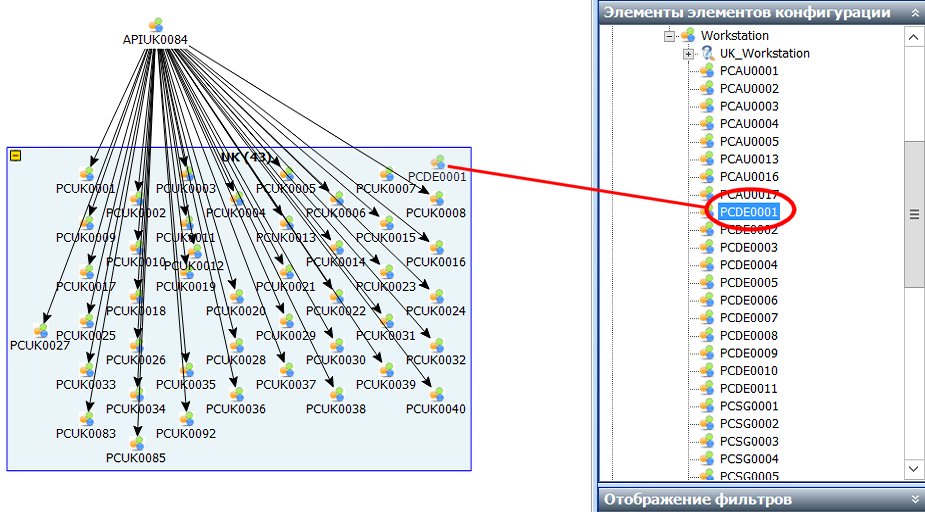Click the PCUK0001 workstation icon
Viewport: 925px width, 512px height.
(87, 174)
